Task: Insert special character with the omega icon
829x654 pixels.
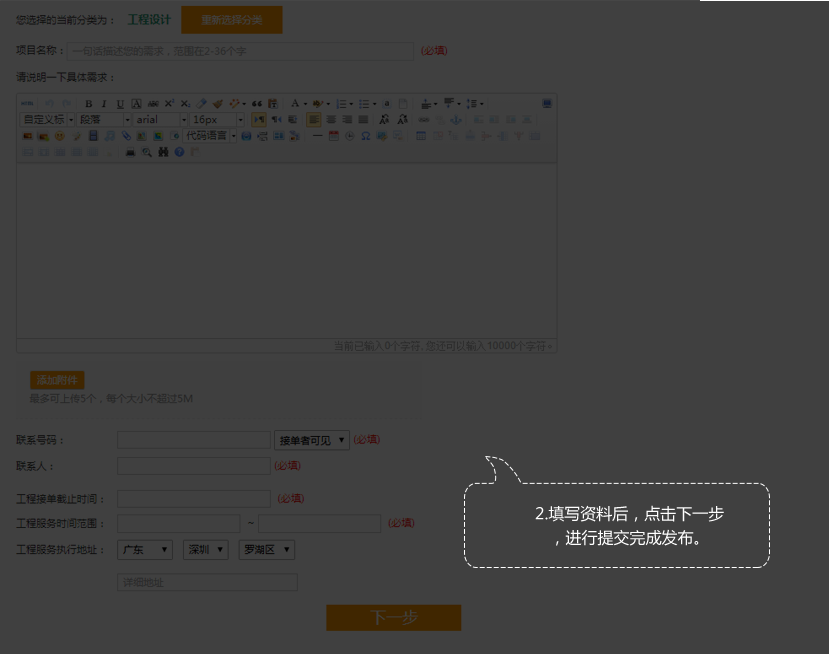Action: [365, 136]
